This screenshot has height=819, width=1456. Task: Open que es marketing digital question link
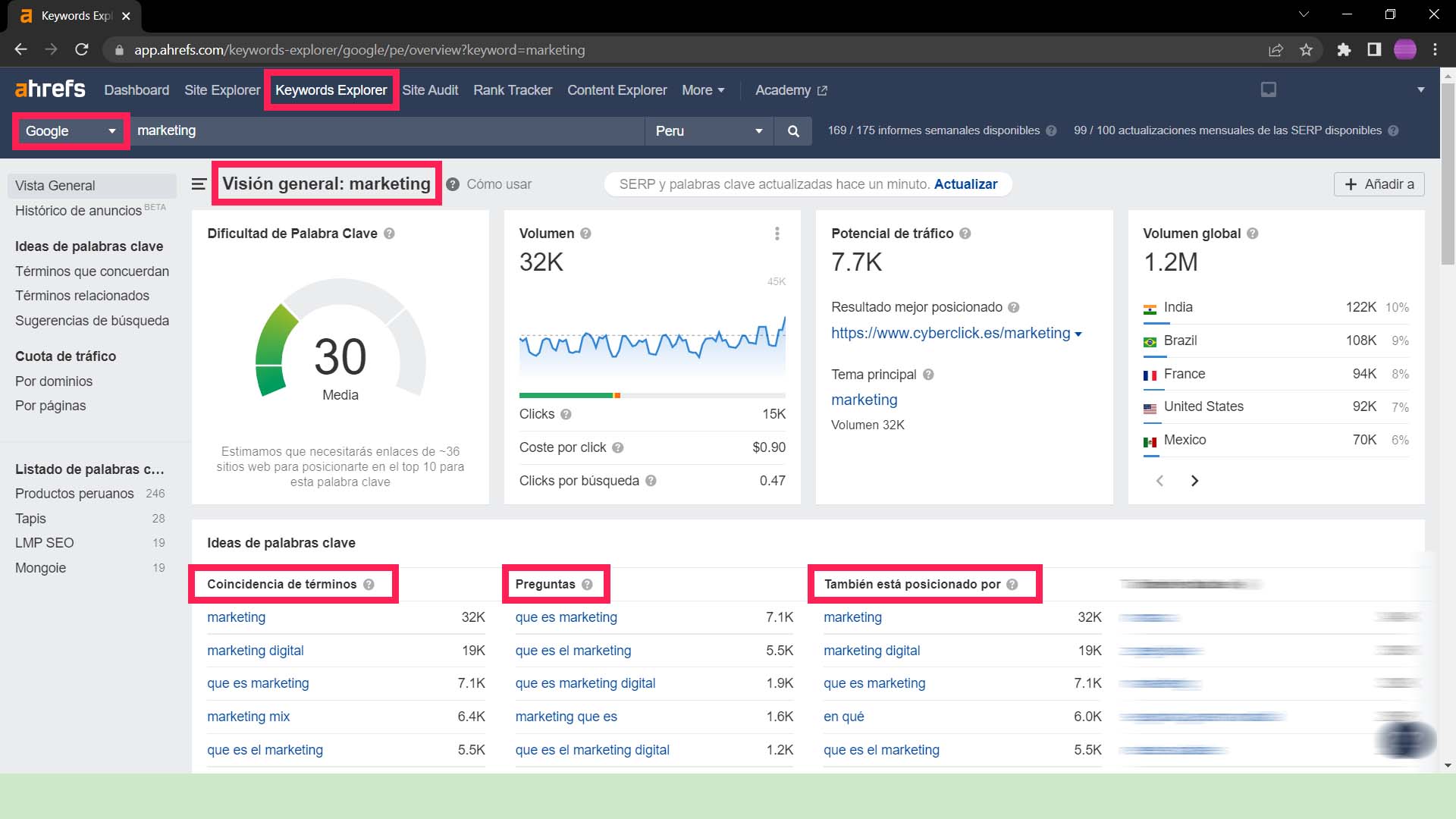[x=585, y=683]
